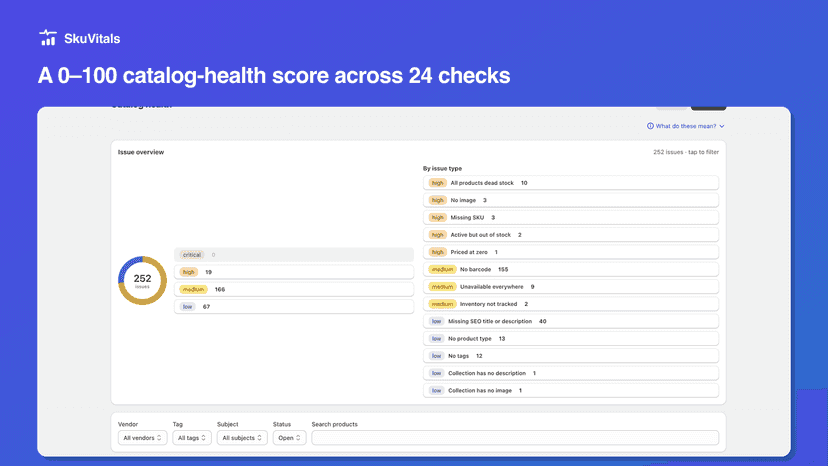The height and width of the screenshot is (466, 828).
Task: Filter by medium severity row with 166 issues
Action: (294, 290)
